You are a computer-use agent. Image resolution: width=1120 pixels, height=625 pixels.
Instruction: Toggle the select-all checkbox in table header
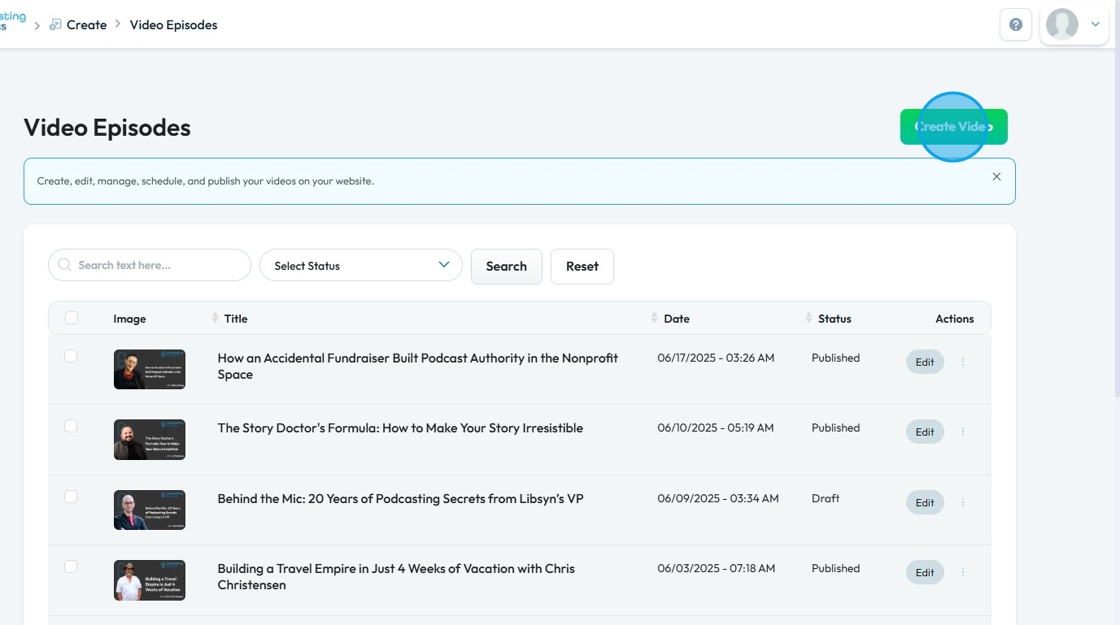[71, 318]
